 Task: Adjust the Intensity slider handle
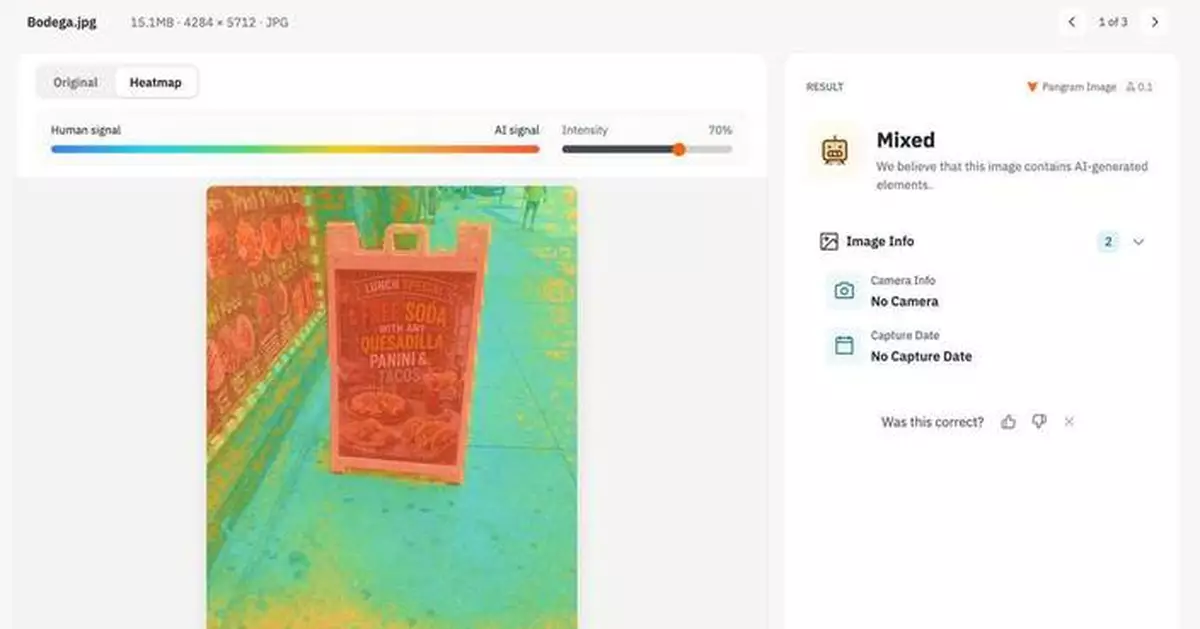(679, 149)
